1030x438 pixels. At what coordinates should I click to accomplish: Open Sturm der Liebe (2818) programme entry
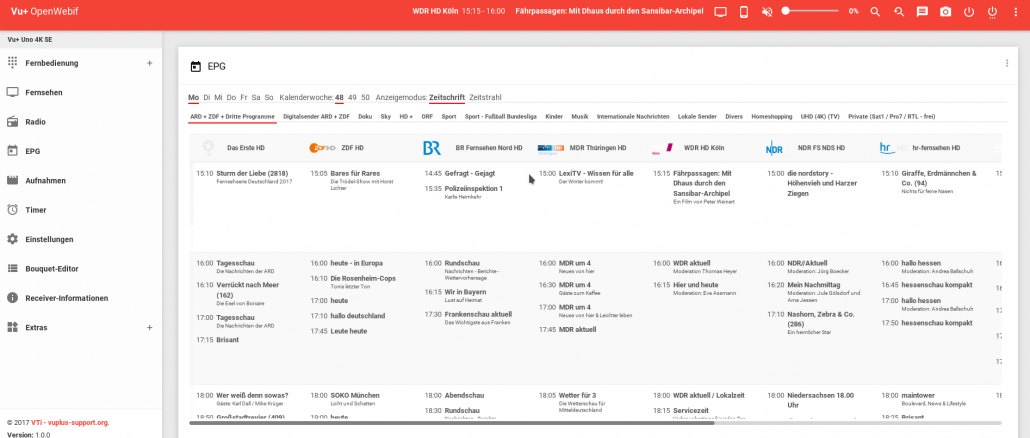click(x=252, y=173)
